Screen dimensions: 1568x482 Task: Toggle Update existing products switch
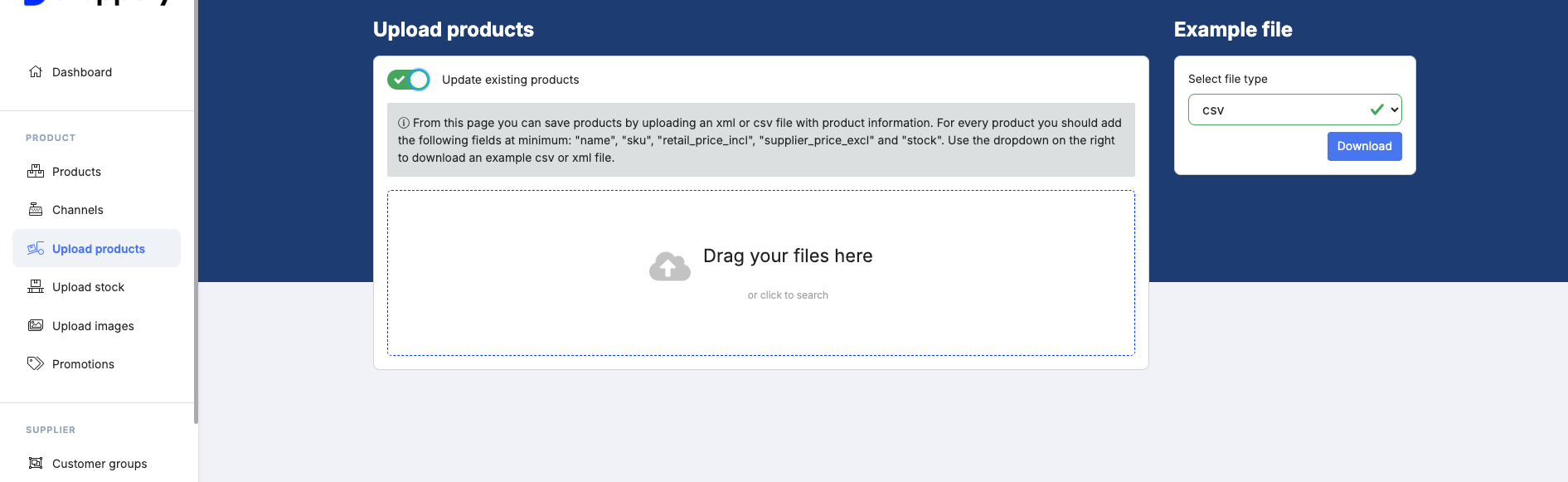tap(408, 80)
